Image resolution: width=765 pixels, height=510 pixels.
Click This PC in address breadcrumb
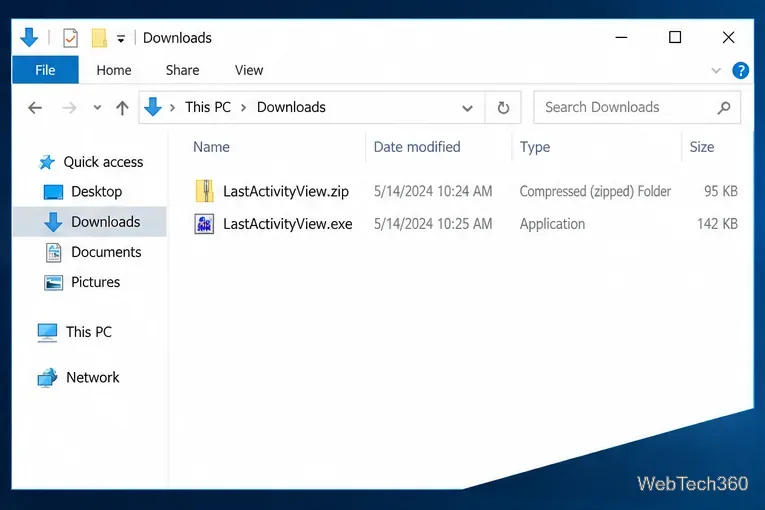(208, 107)
